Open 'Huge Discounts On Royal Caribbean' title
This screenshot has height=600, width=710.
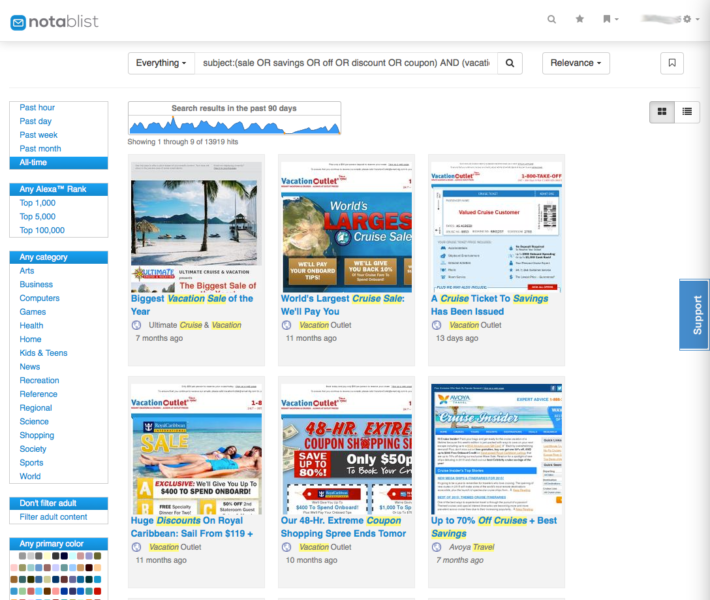point(192,527)
